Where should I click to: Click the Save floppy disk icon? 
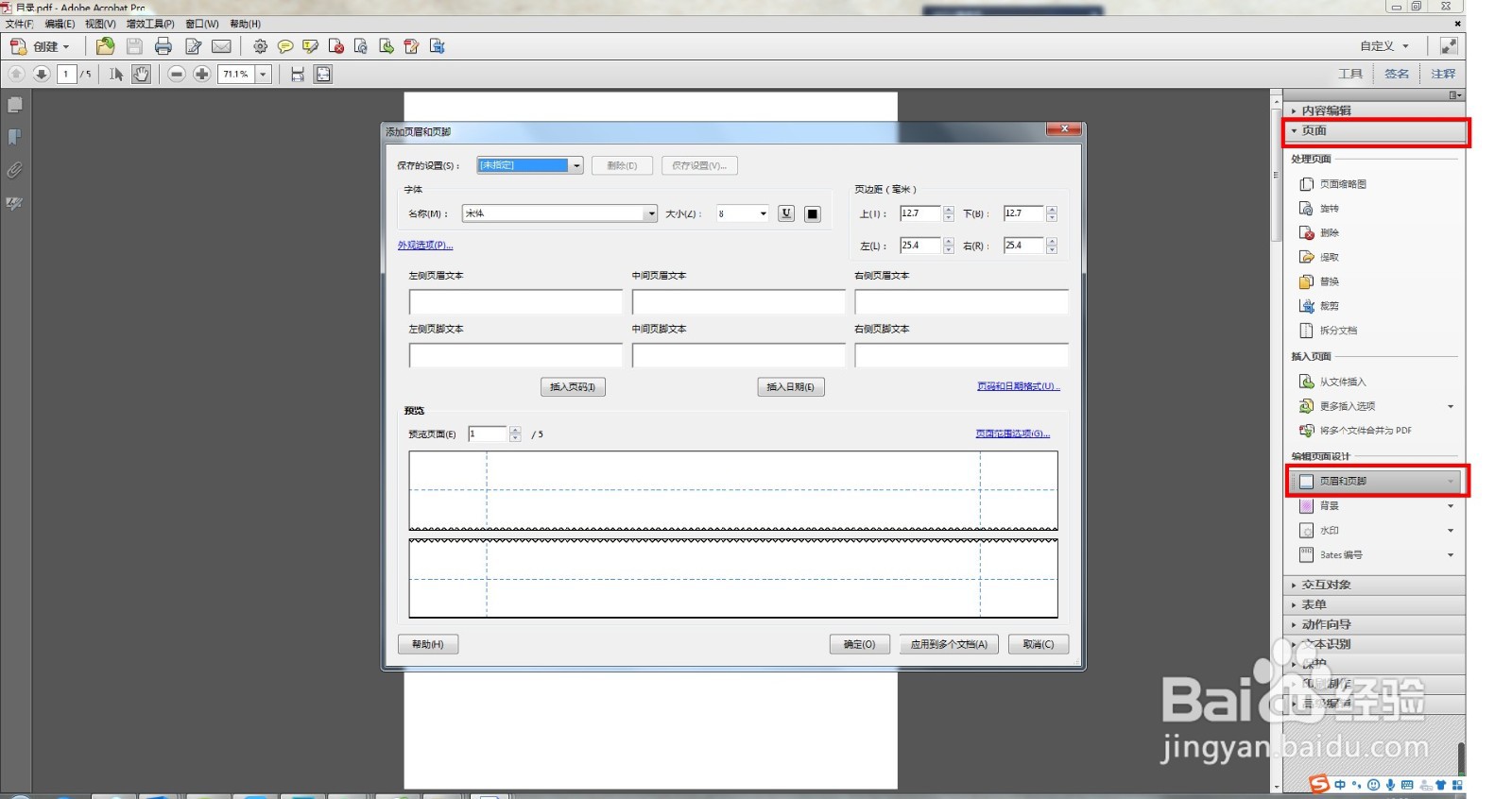[134, 46]
